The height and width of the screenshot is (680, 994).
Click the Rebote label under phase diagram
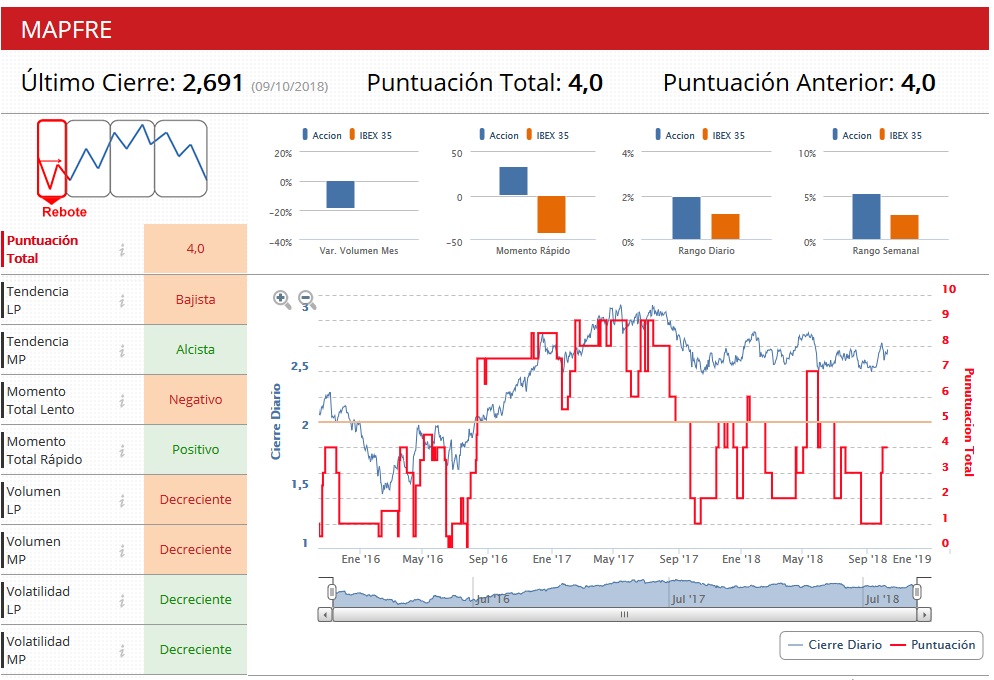click(64, 212)
